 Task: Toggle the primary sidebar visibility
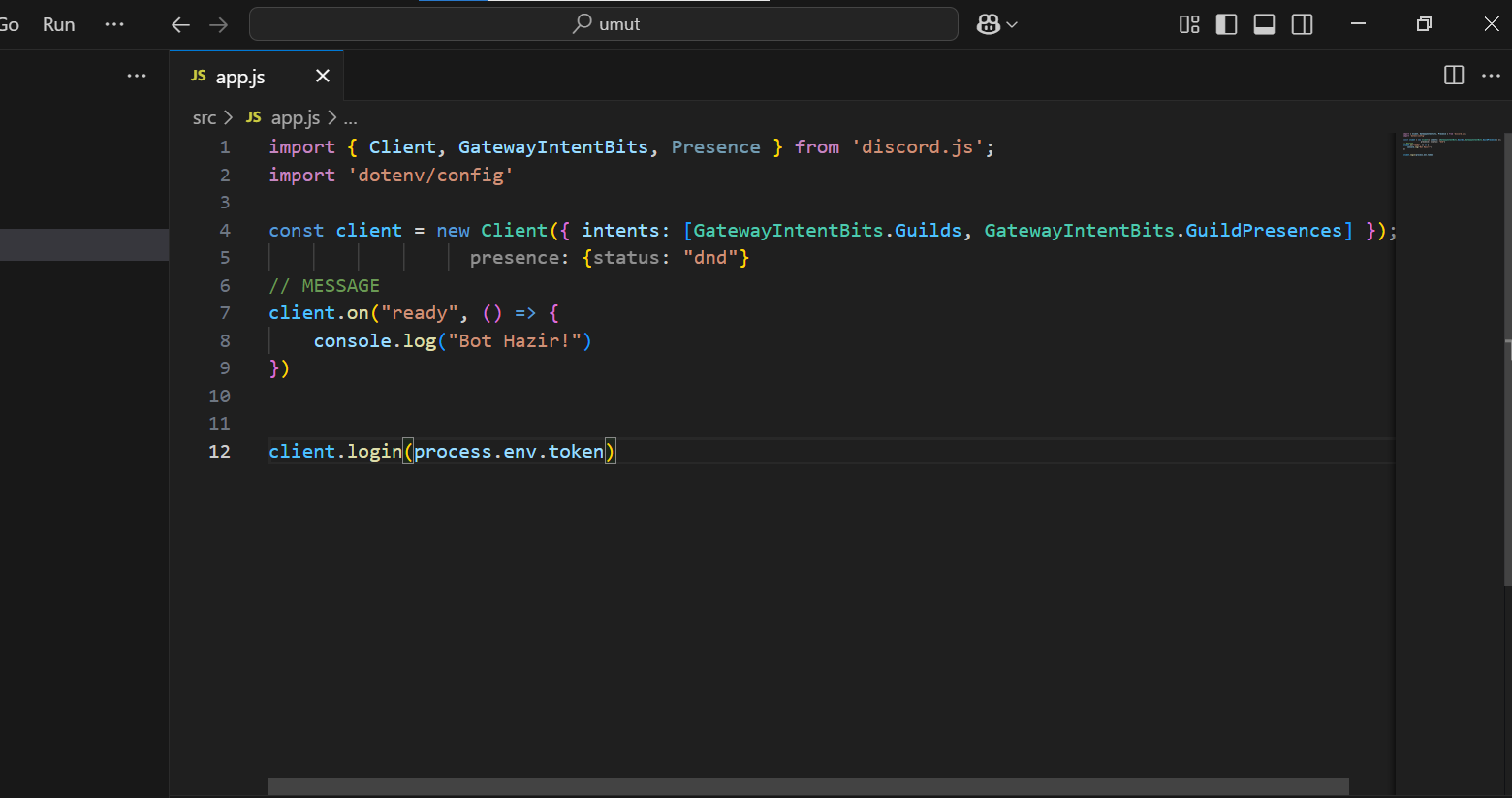(x=1226, y=24)
